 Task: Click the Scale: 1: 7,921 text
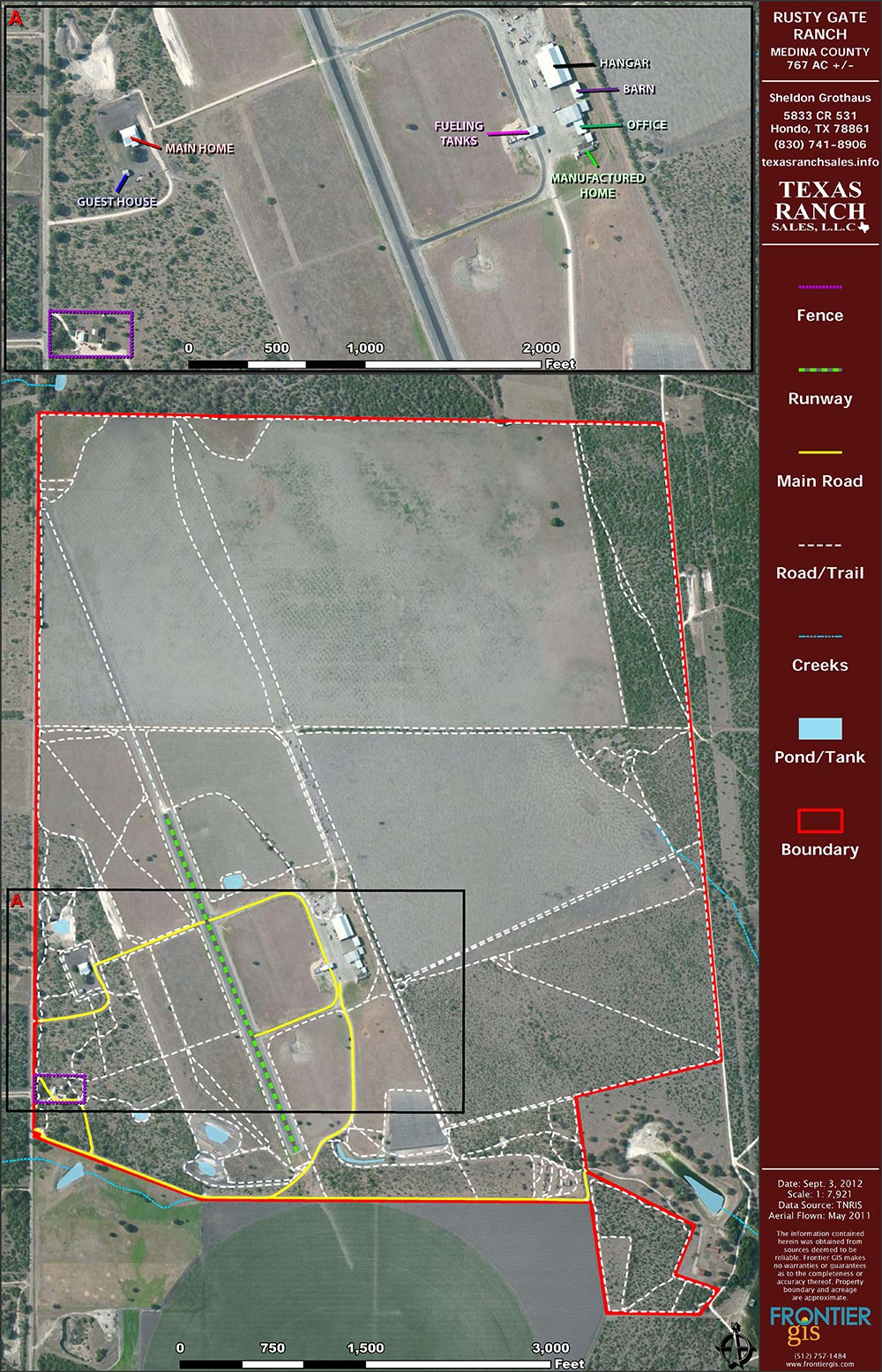click(x=820, y=1194)
